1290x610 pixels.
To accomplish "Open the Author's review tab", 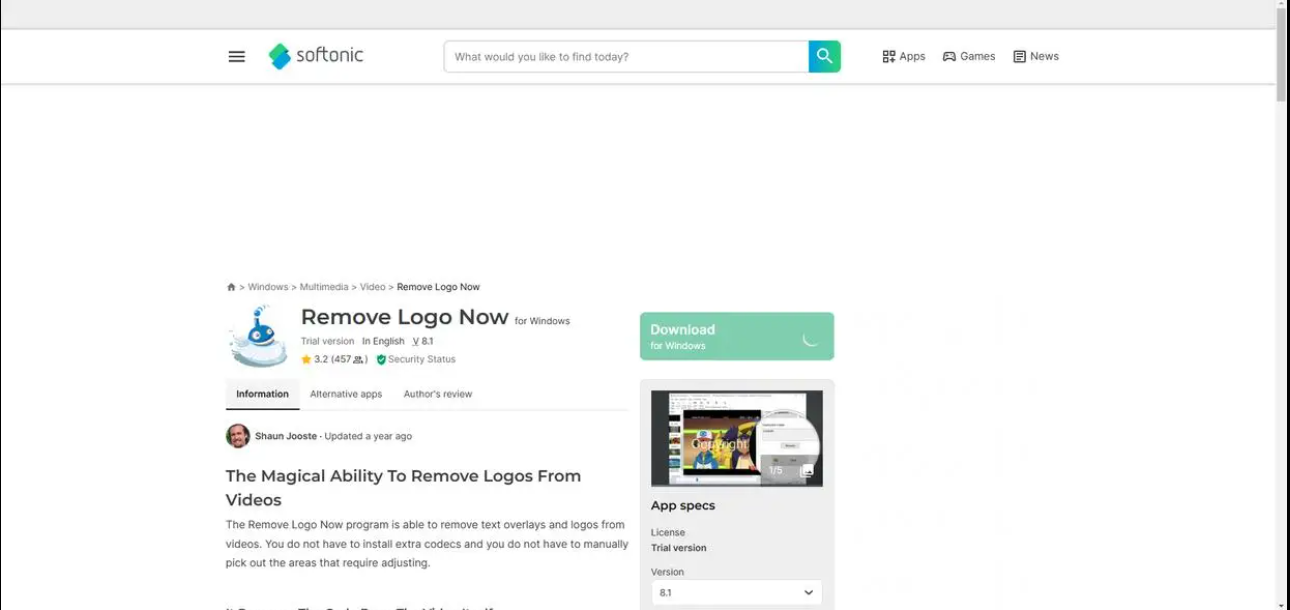I will [437, 394].
